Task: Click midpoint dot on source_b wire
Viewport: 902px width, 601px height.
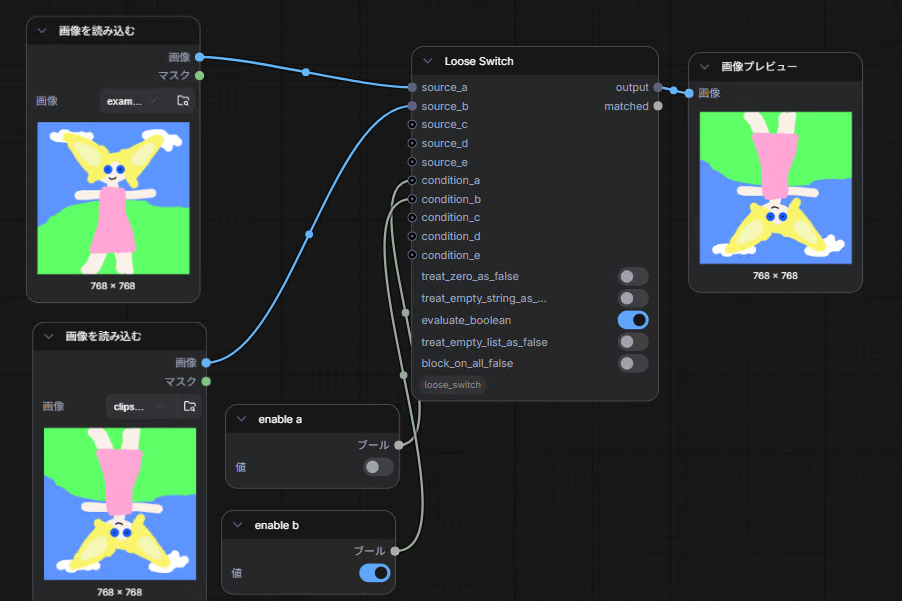Action: pyautogui.click(x=309, y=234)
